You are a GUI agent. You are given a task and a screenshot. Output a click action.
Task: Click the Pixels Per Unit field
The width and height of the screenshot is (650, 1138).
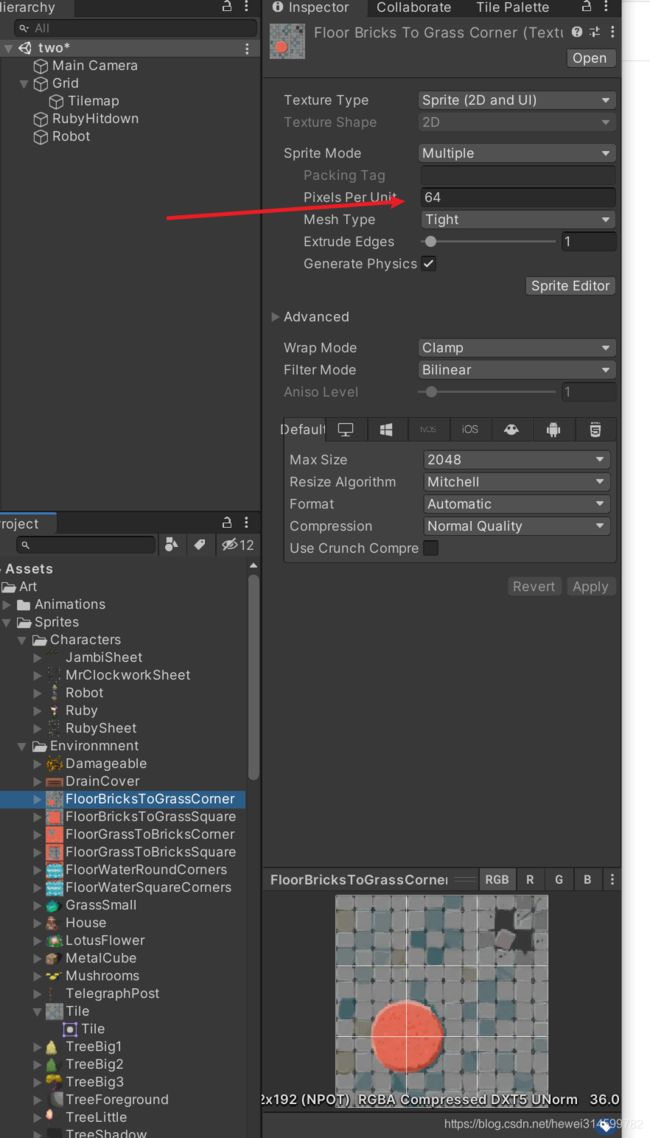(x=517, y=197)
